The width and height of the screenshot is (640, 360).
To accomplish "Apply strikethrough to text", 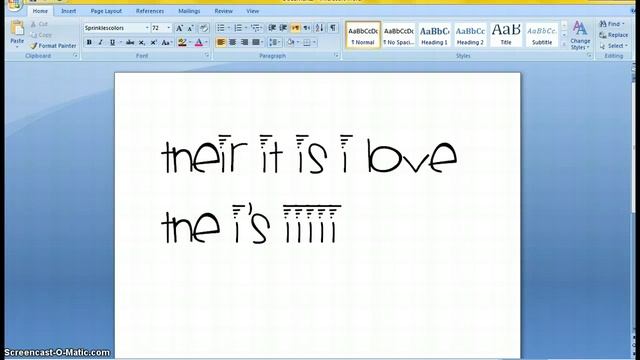I will (130, 42).
